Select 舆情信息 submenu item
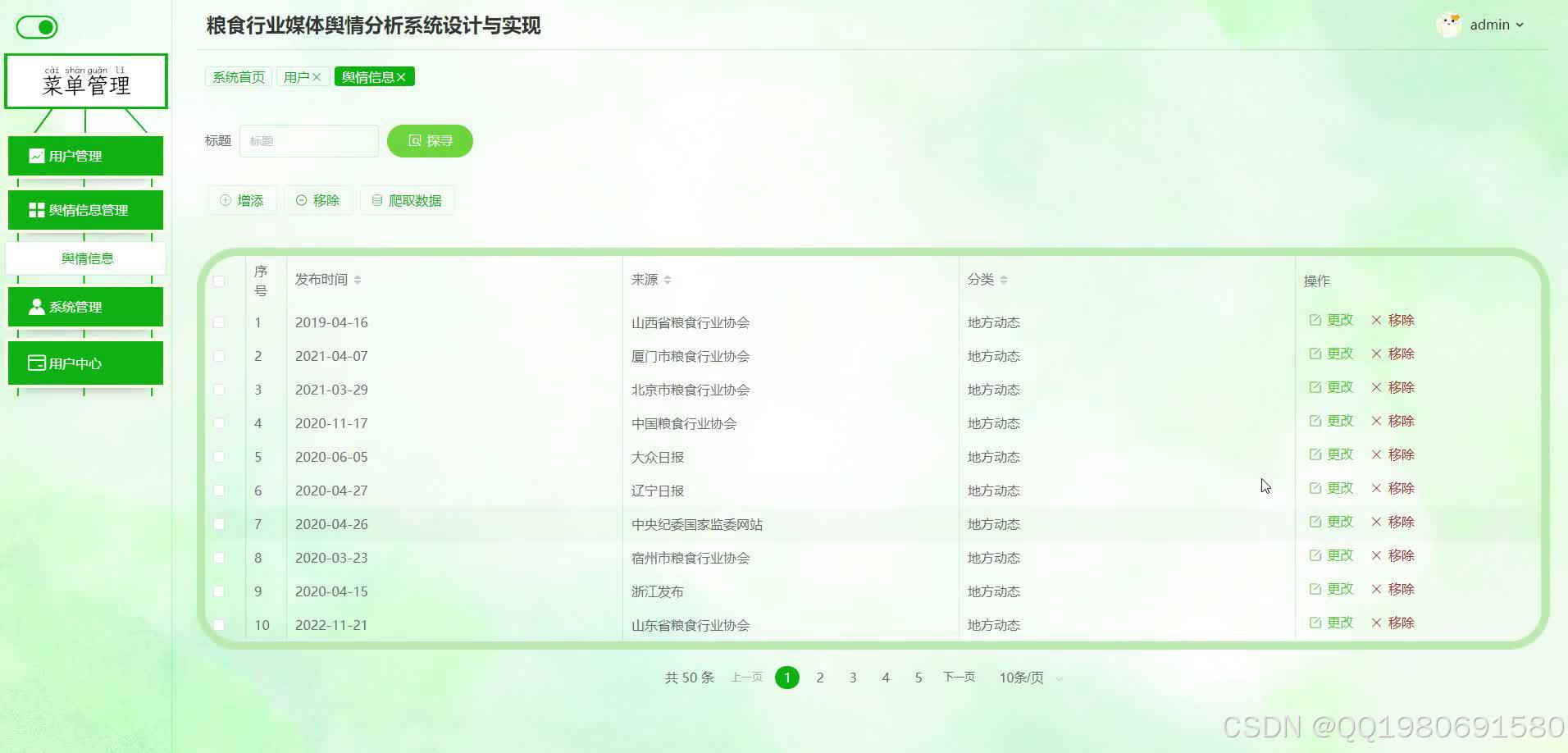 [86, 258]
